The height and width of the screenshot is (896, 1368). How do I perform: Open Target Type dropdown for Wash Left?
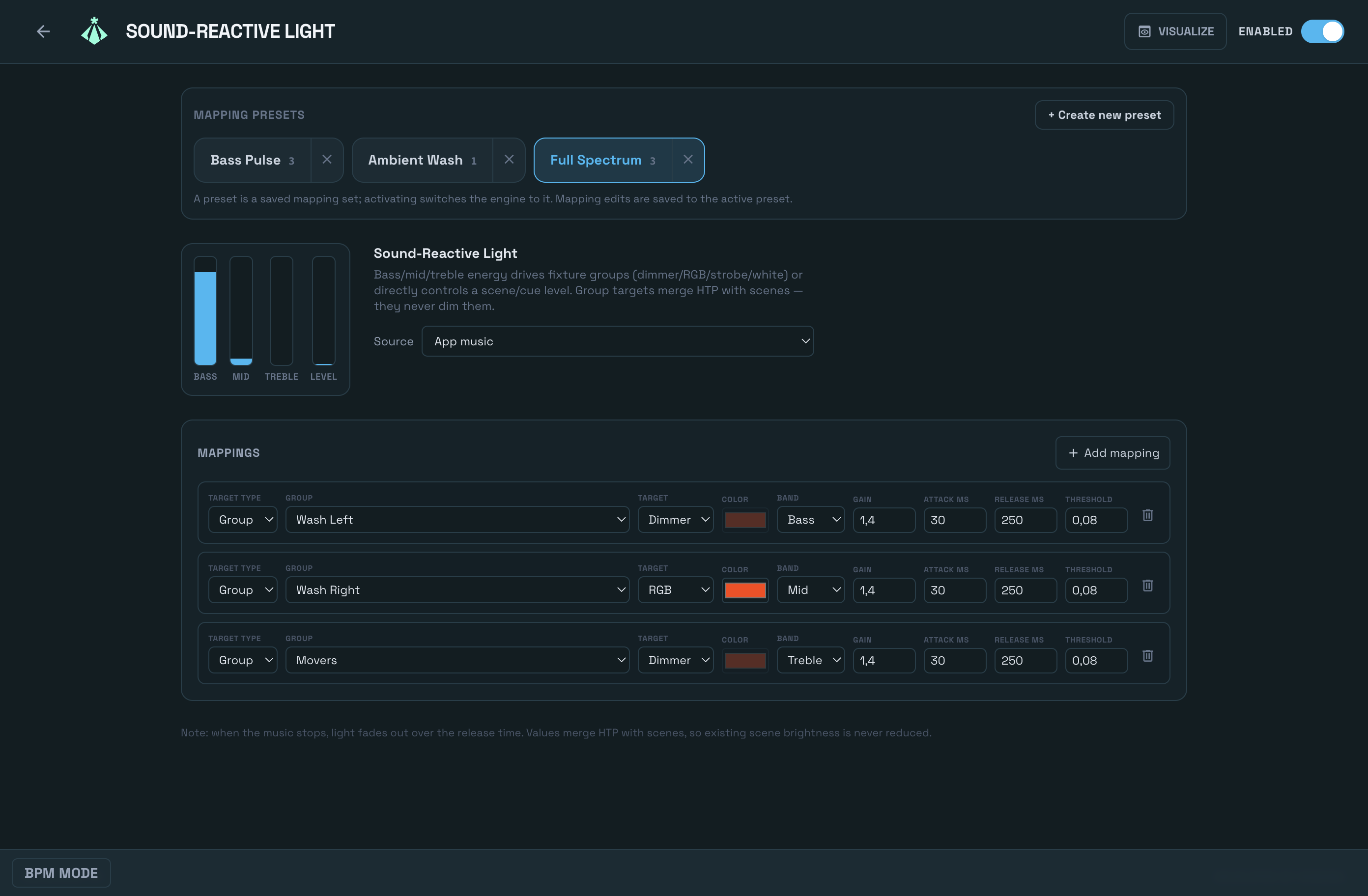(x=243, y=520)
